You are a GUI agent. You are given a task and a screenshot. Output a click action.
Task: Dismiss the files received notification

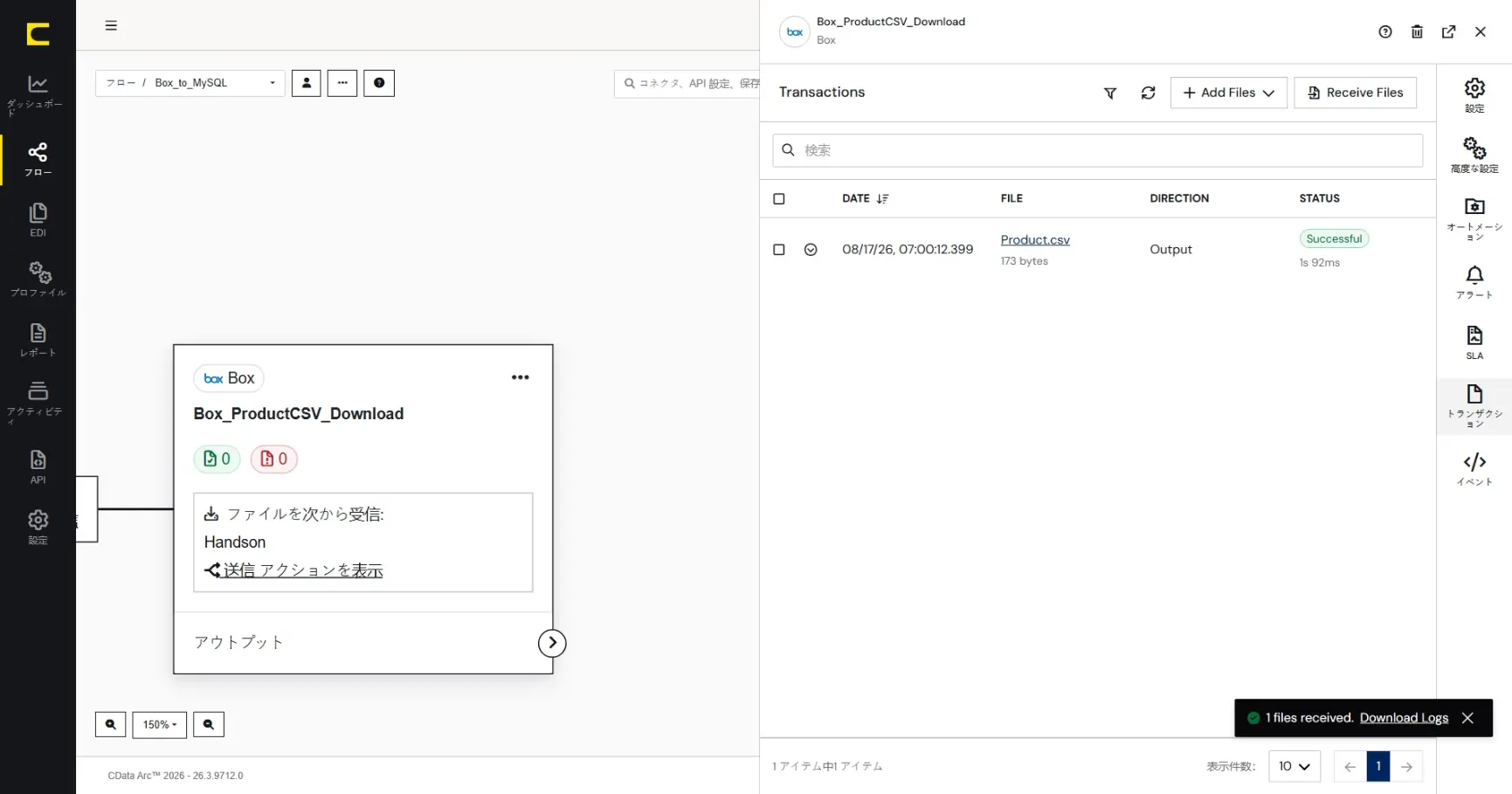[1467, 718]
